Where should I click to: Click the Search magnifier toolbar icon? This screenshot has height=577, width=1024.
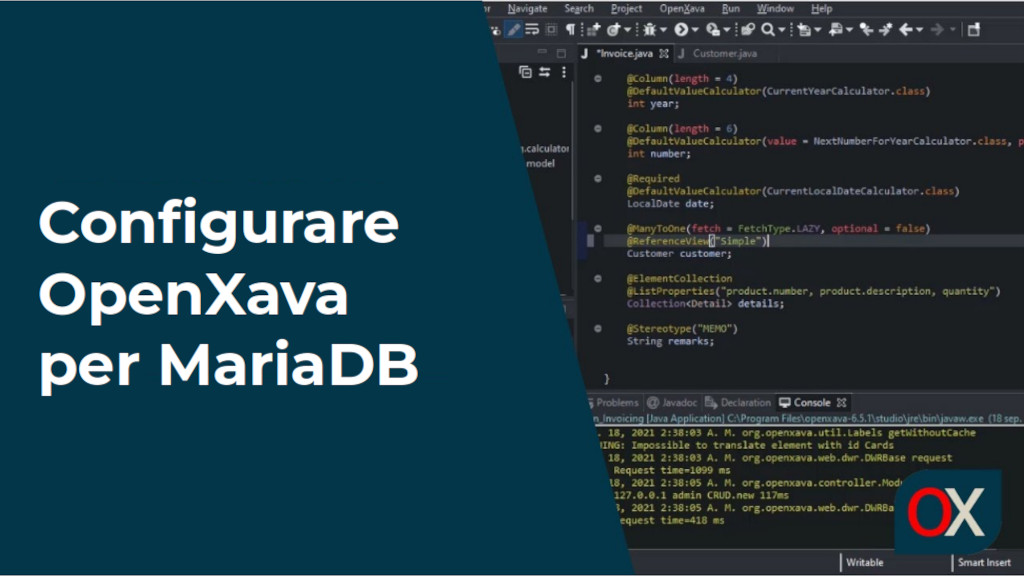tap(768, 29)
